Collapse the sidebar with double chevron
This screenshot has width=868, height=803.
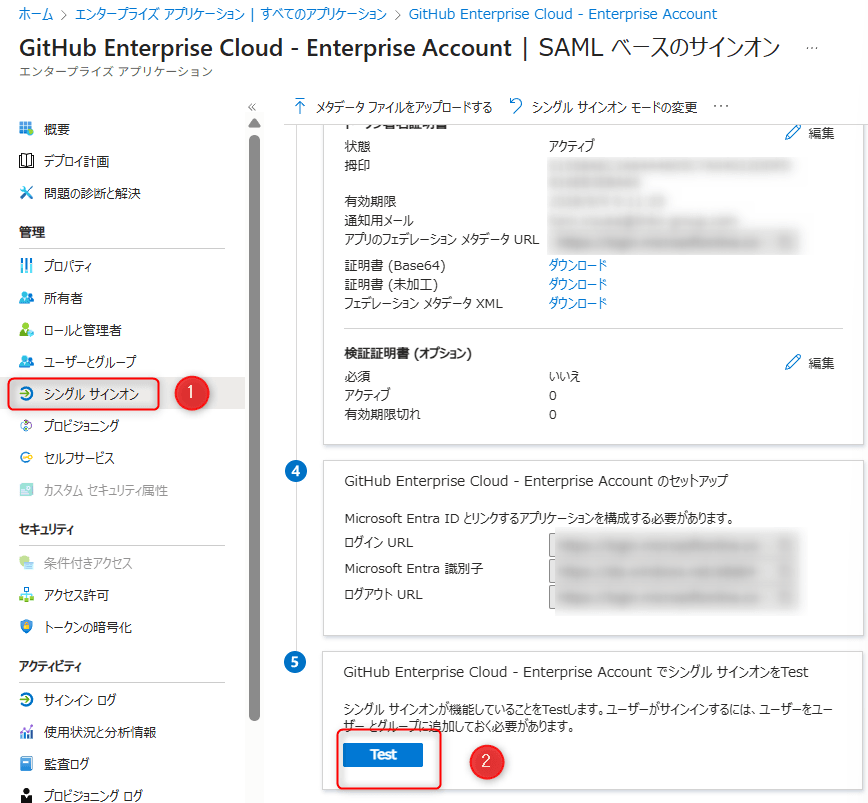252,107
